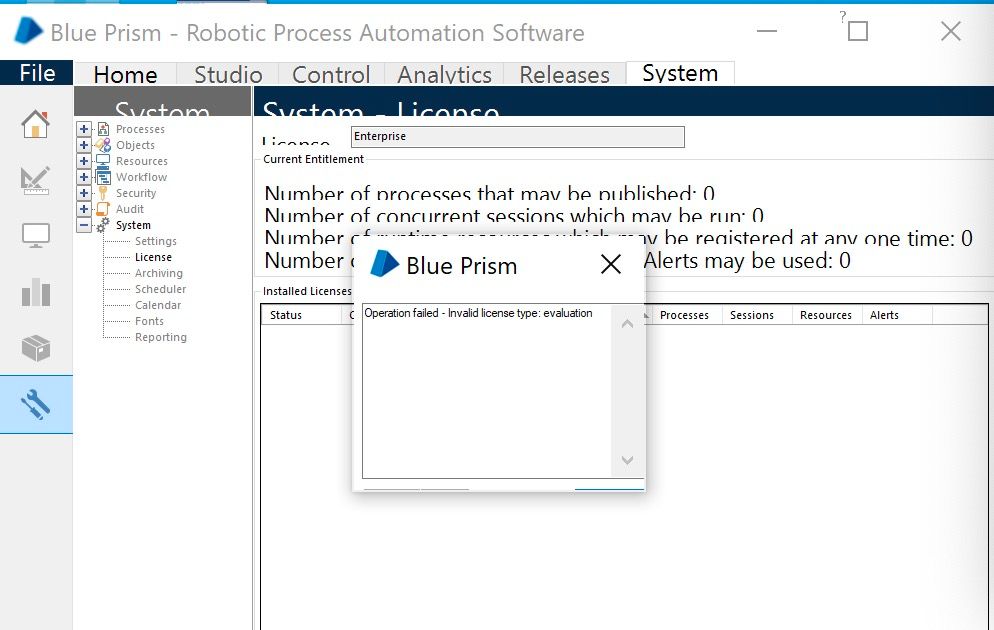Screen dimensions: 994x630
Task: Switch to the Studio tab
Action: [x=228, y=74]
